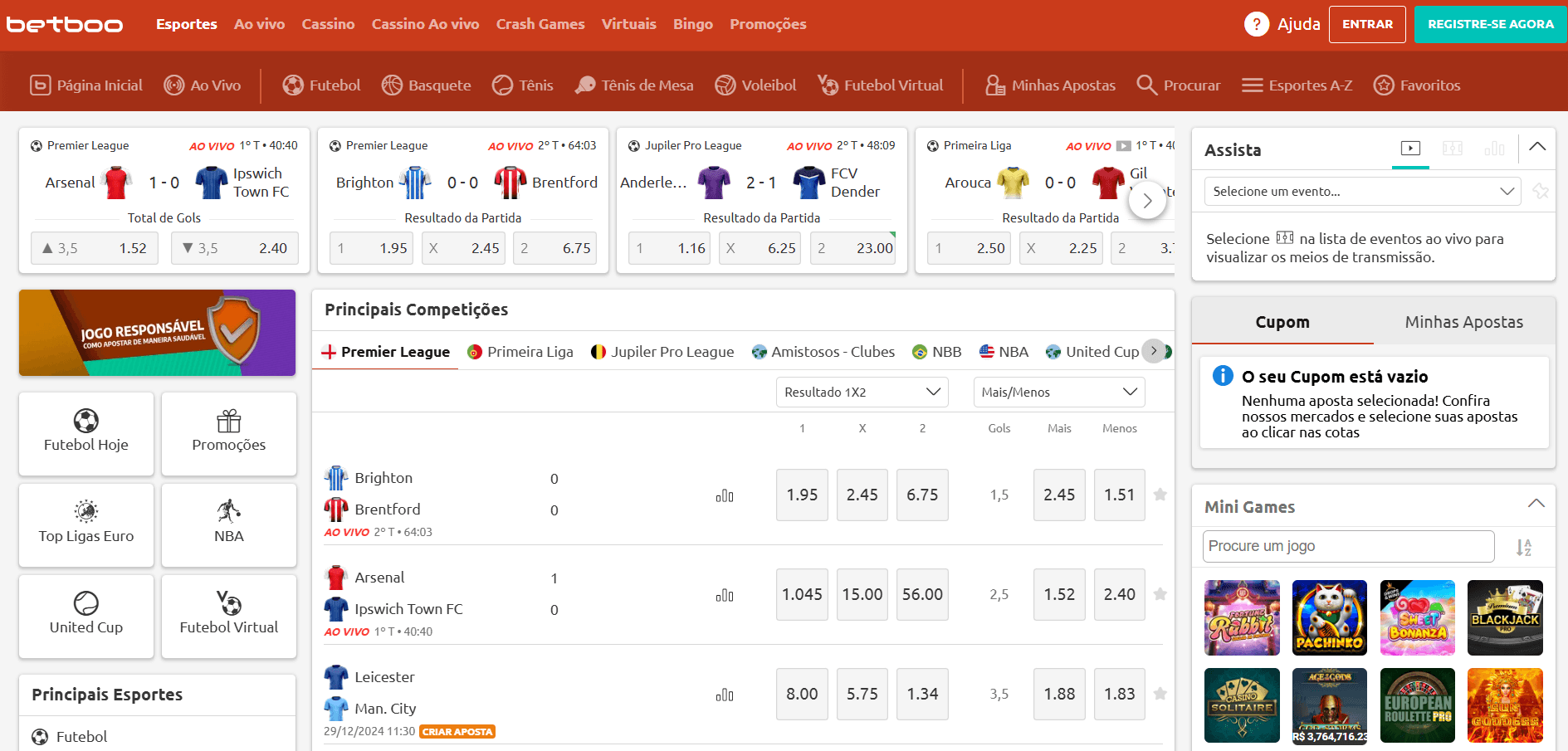Open the Ajuda help question-mark icon

(1257, 24)
